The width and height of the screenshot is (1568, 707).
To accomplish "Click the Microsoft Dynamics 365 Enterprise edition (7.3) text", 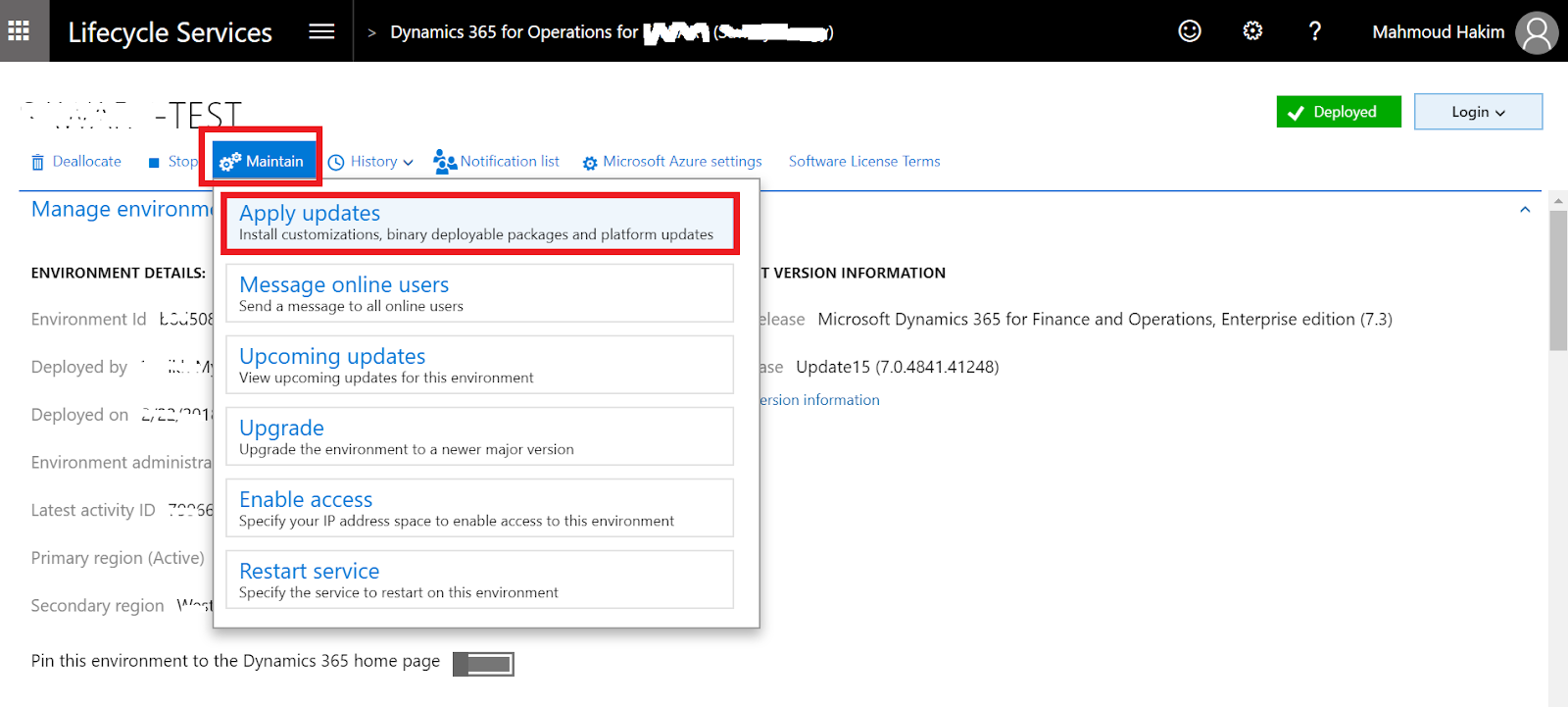I will click(1104, 319).
